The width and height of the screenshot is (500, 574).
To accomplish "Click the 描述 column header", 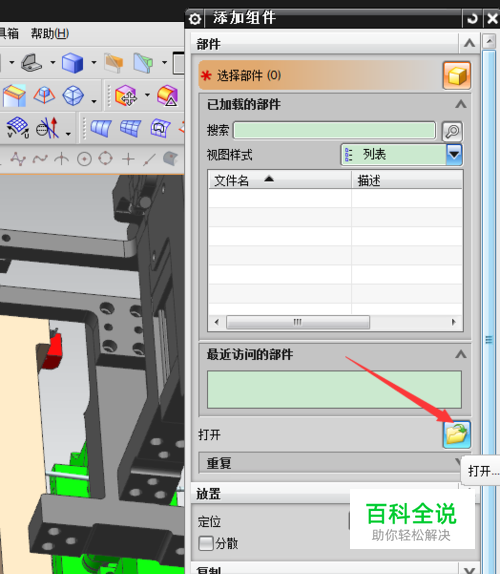I will pos(407,180).
